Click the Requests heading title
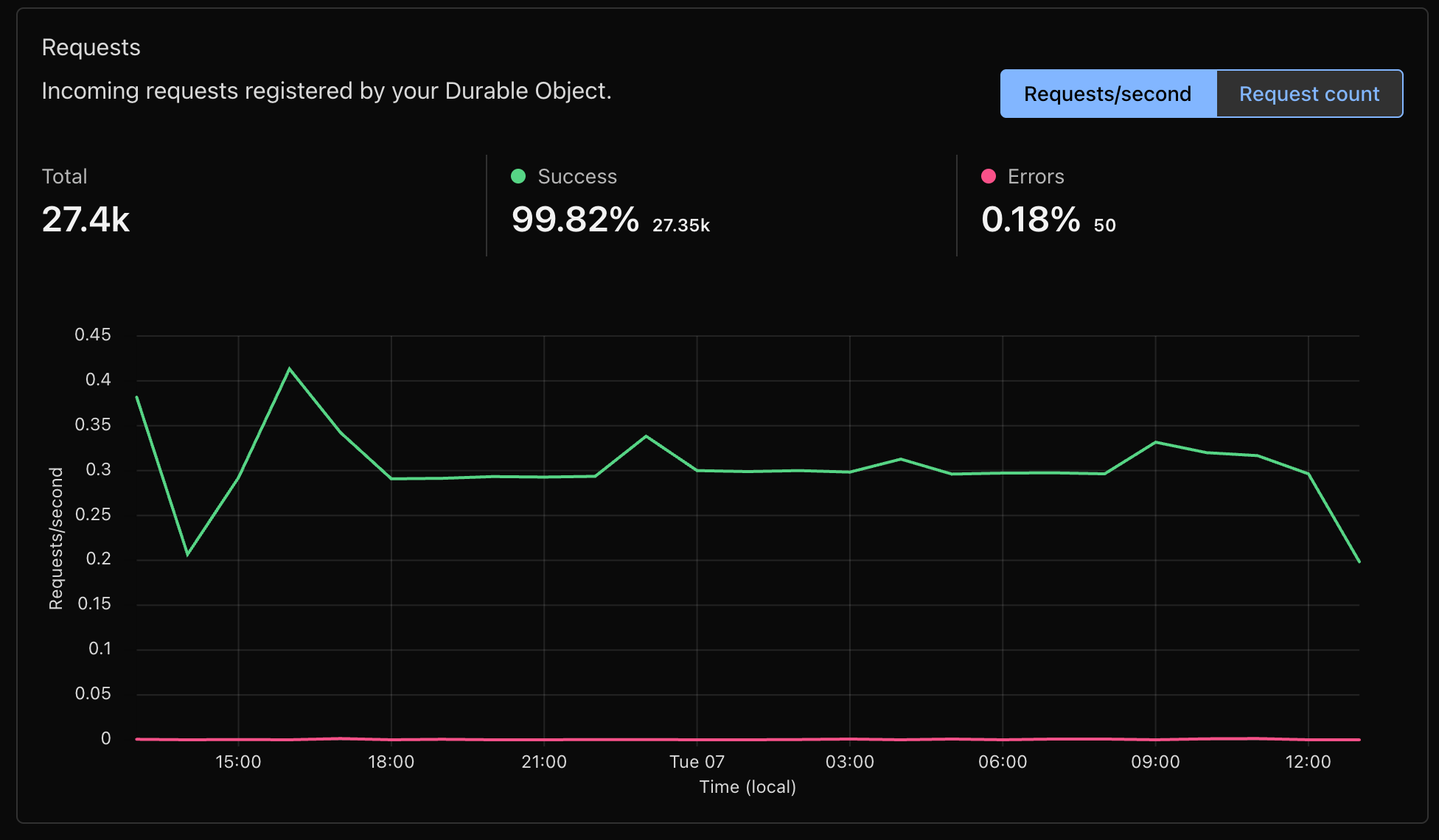 pos(91,47)
